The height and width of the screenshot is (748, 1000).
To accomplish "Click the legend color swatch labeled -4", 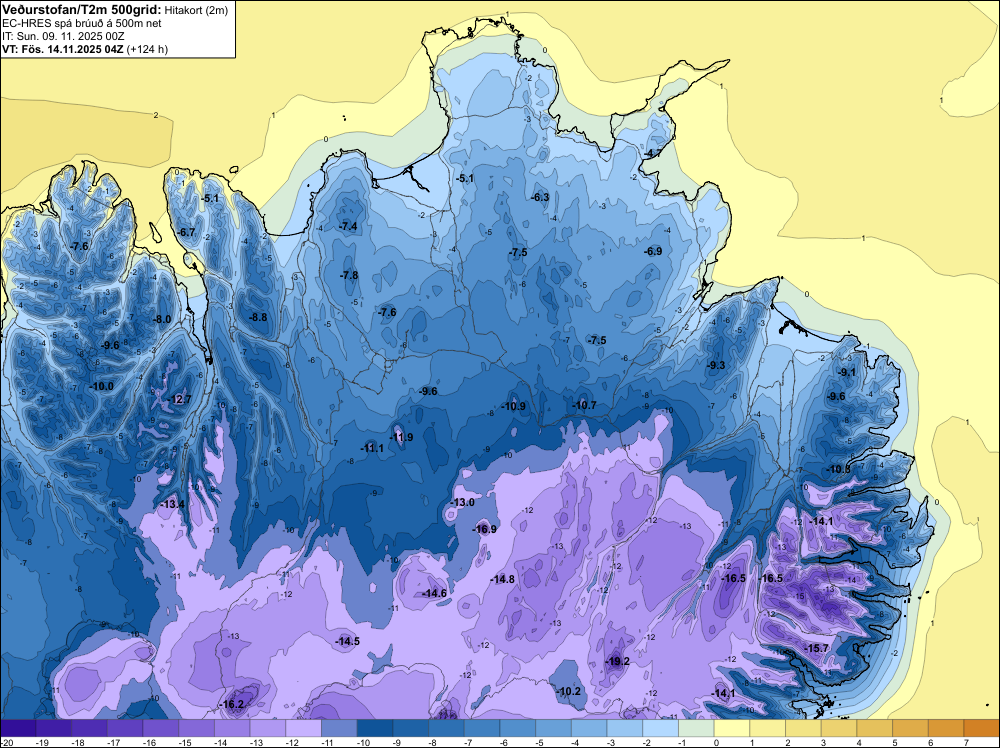I will (x=589, y=728).
